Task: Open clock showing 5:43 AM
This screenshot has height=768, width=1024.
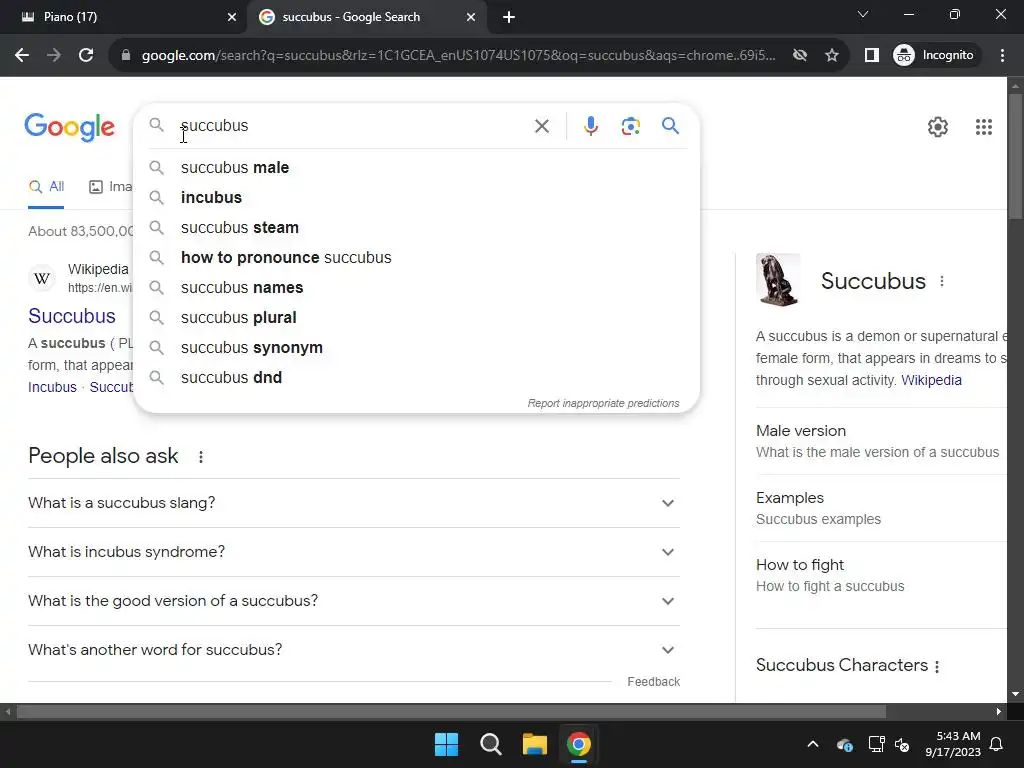Action: pyautogui.click(x=953, y=744)
